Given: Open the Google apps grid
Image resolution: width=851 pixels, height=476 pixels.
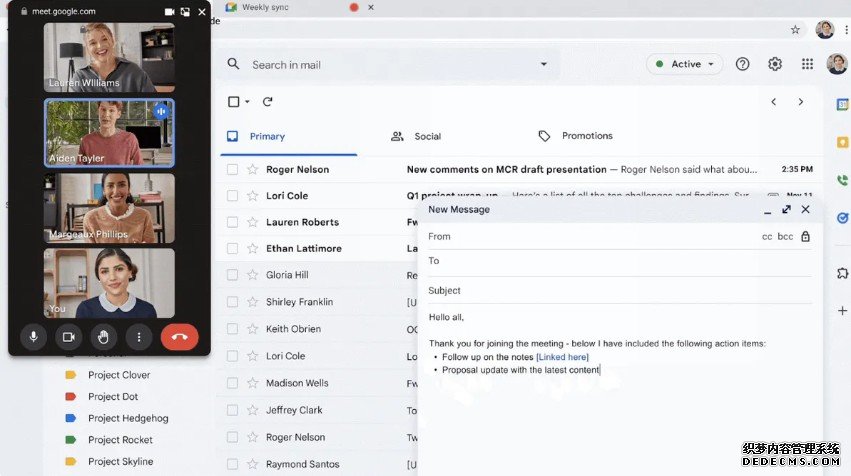Looking at the screenshot, I should click(808, 64).
